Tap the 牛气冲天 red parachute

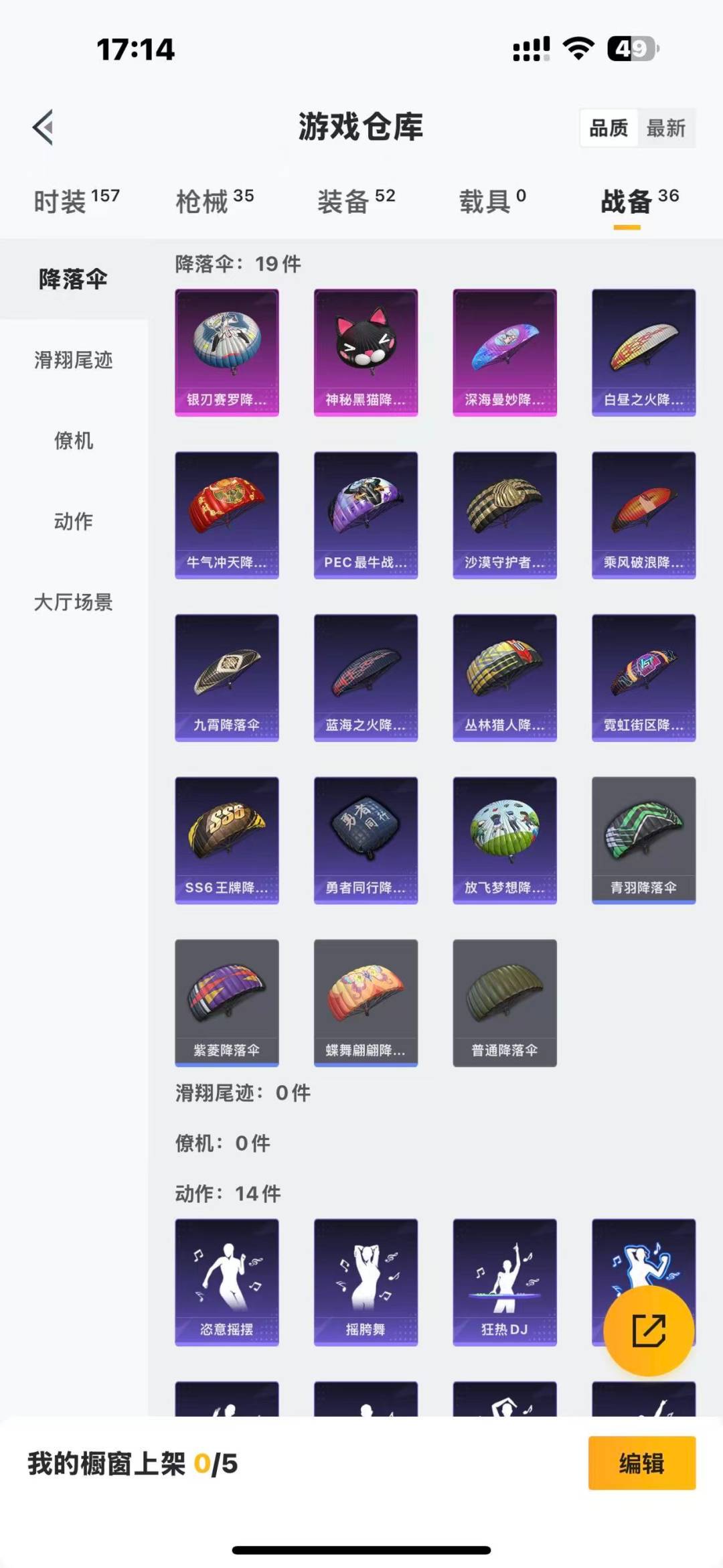(x=227, y=515)
